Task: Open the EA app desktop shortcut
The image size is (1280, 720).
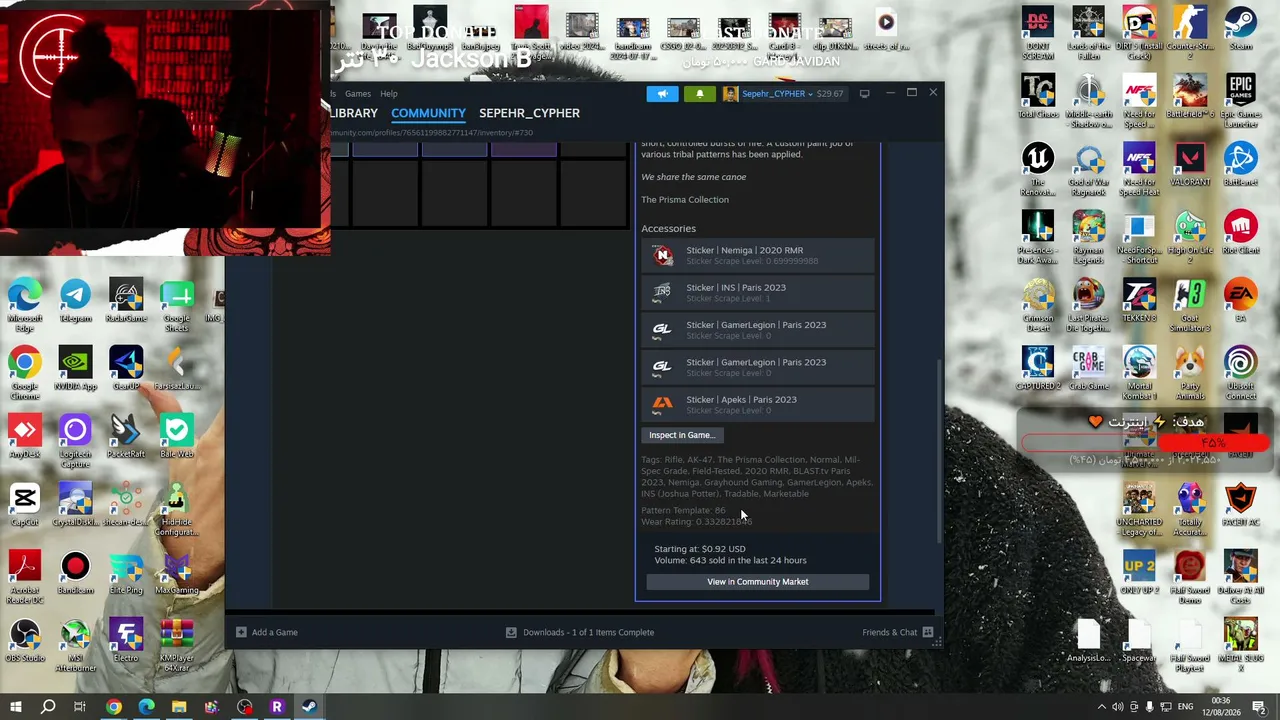Action: [x=1241, y=301]
